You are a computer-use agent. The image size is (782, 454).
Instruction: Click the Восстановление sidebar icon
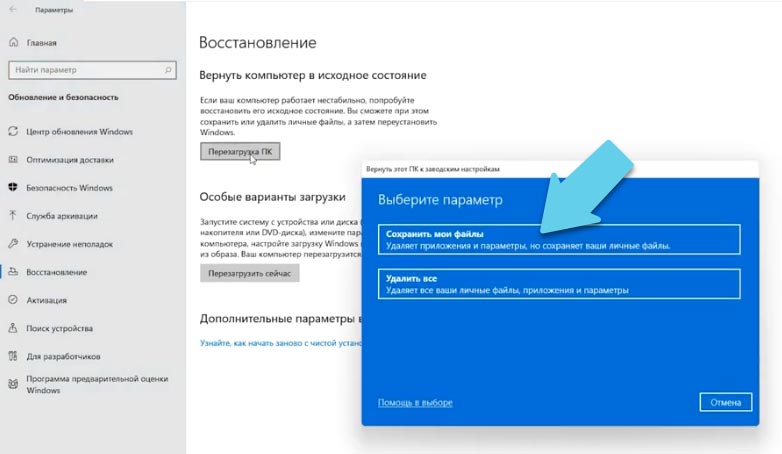tap(13, 272)
